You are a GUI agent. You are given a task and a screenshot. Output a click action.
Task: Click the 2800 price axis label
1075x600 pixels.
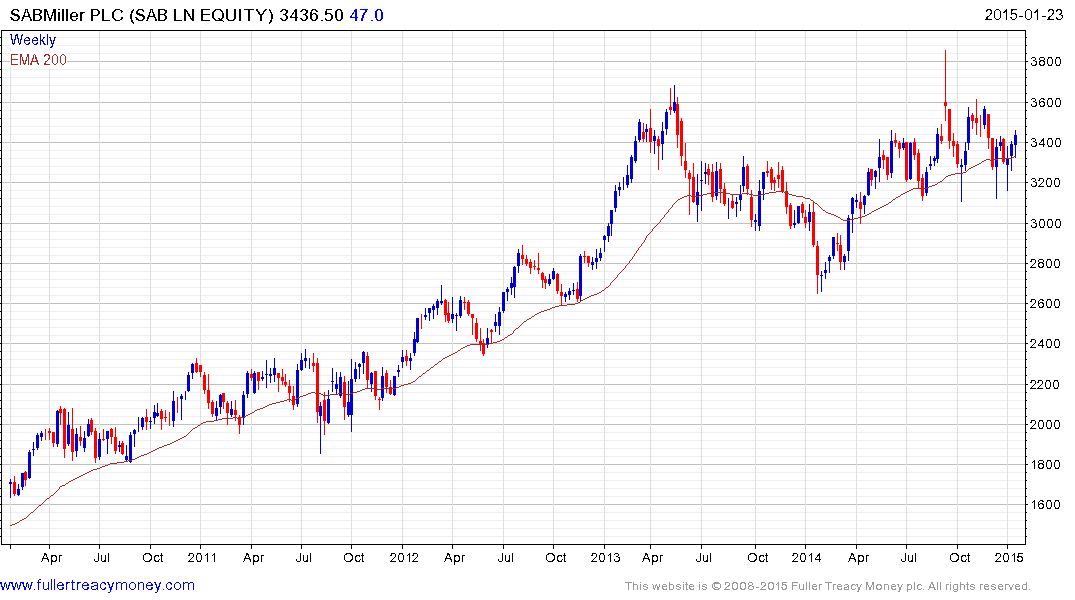coord(1046,263)
